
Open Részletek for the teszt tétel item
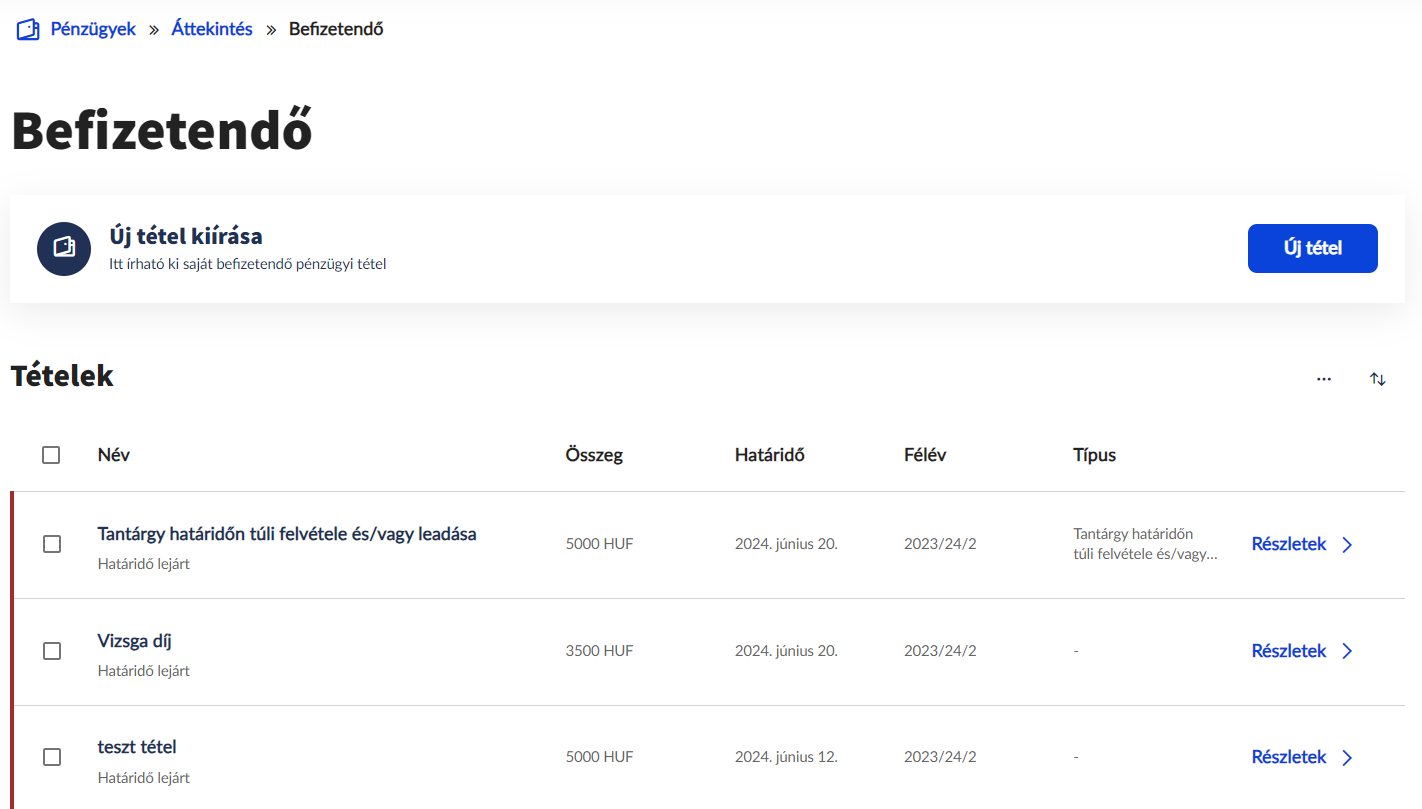tap(1288, 757)
